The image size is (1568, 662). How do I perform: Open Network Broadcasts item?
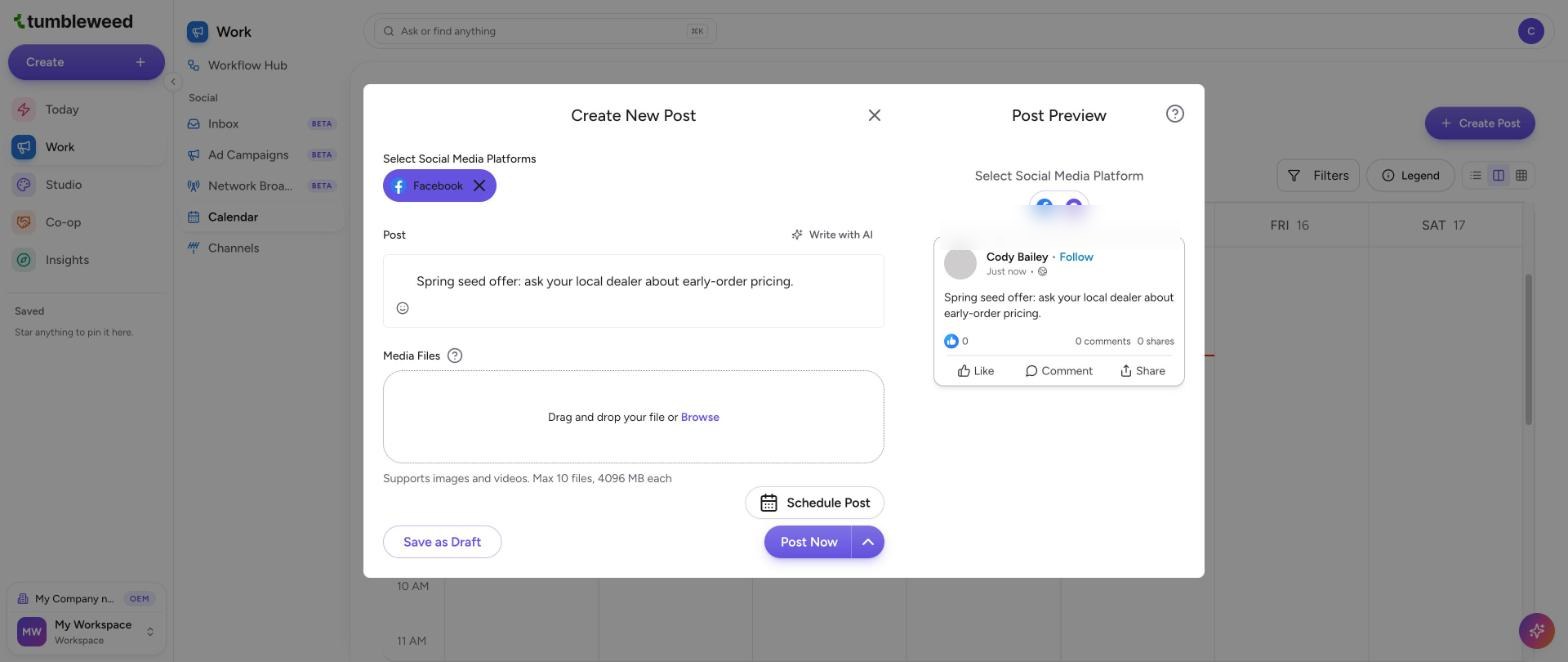(x=262, y=186)
